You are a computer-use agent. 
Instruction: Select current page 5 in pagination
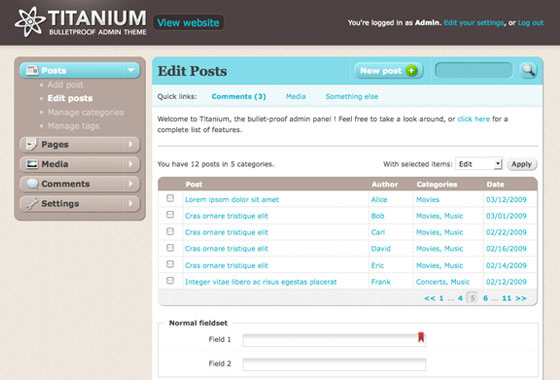click(472, 298)
